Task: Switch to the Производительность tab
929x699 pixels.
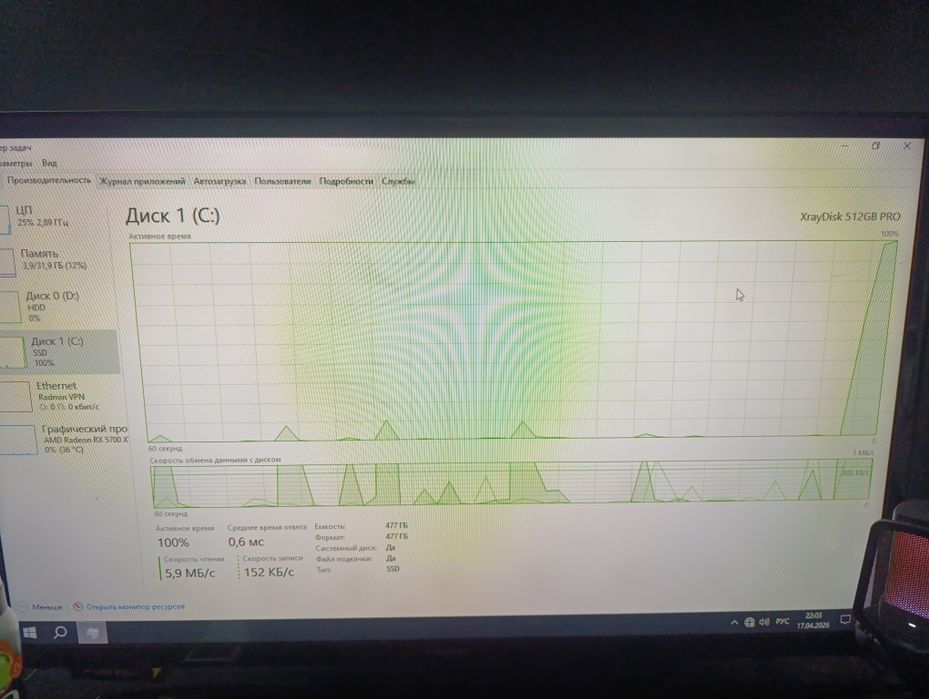Action: pos(49,180)
